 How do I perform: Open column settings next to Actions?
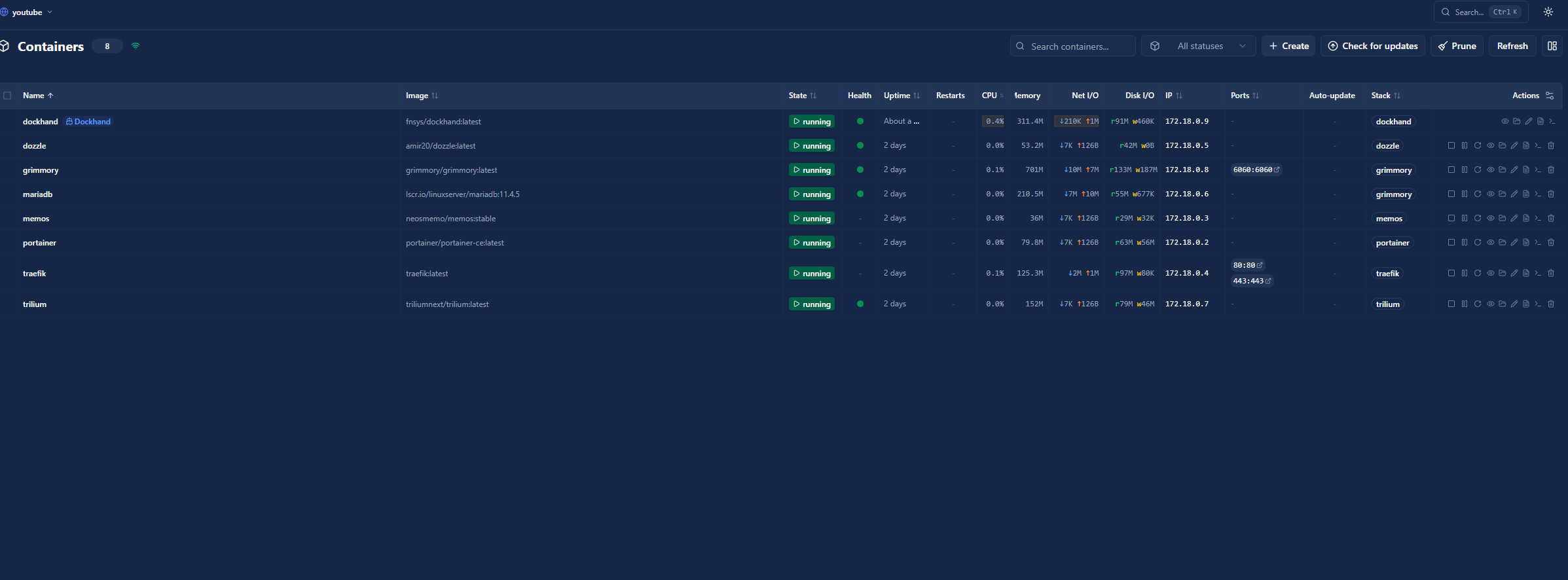pos(1550,96)
